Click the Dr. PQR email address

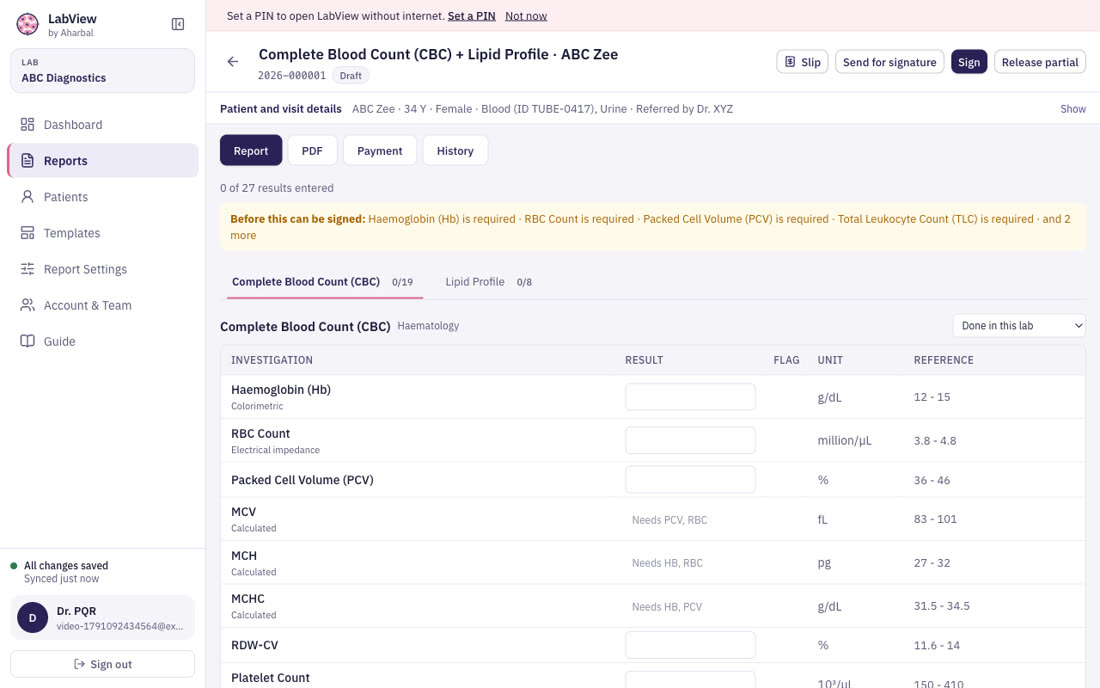[120, 626]
